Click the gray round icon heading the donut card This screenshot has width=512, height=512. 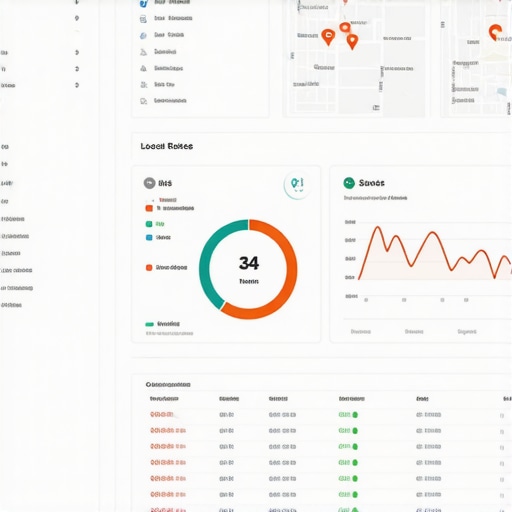coord(149,183)
